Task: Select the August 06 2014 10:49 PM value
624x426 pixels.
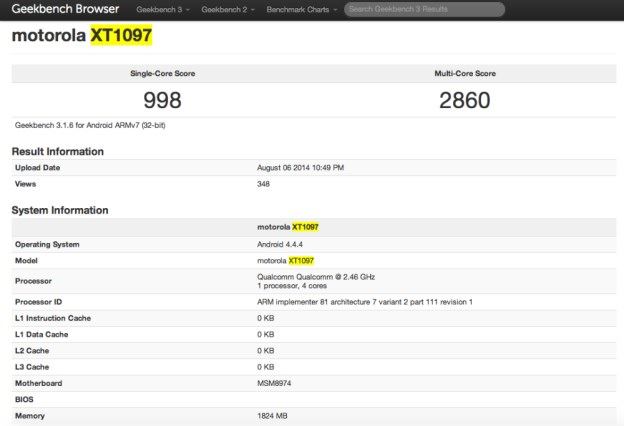Action: pos(300,168)
